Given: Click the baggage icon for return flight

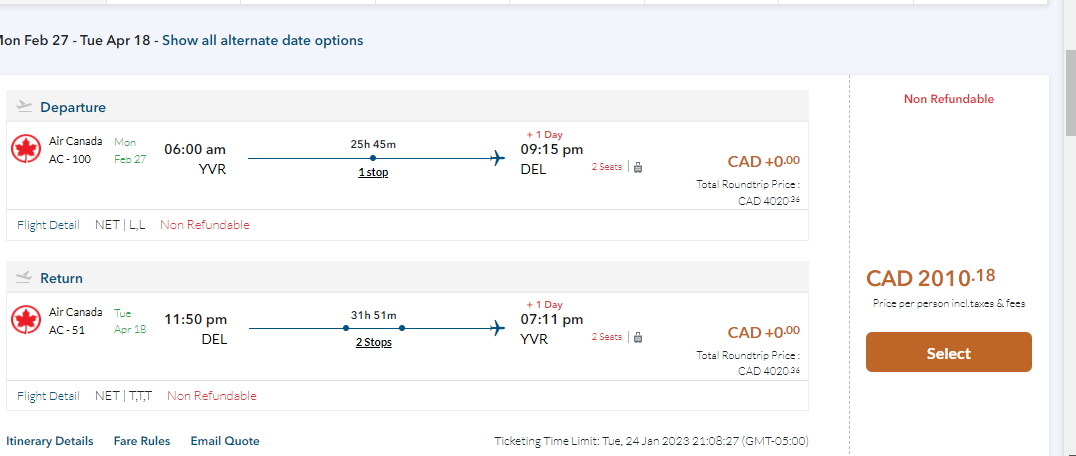Looking at the screenshot, I should pyautogui.click(x=638, y=337).
